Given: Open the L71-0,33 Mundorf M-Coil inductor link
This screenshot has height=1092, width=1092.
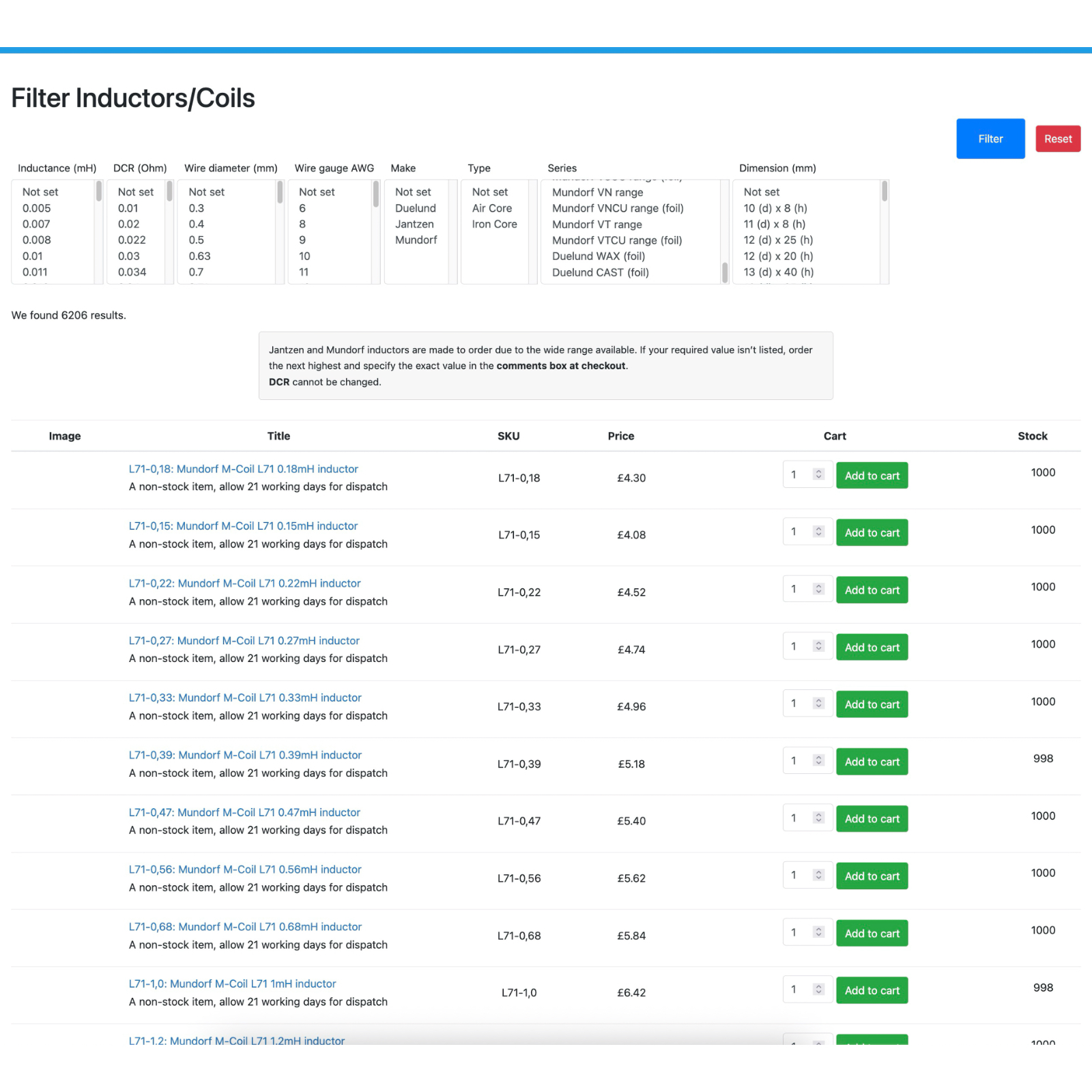Looking at the screenshot, I should (x=245, y=698).
